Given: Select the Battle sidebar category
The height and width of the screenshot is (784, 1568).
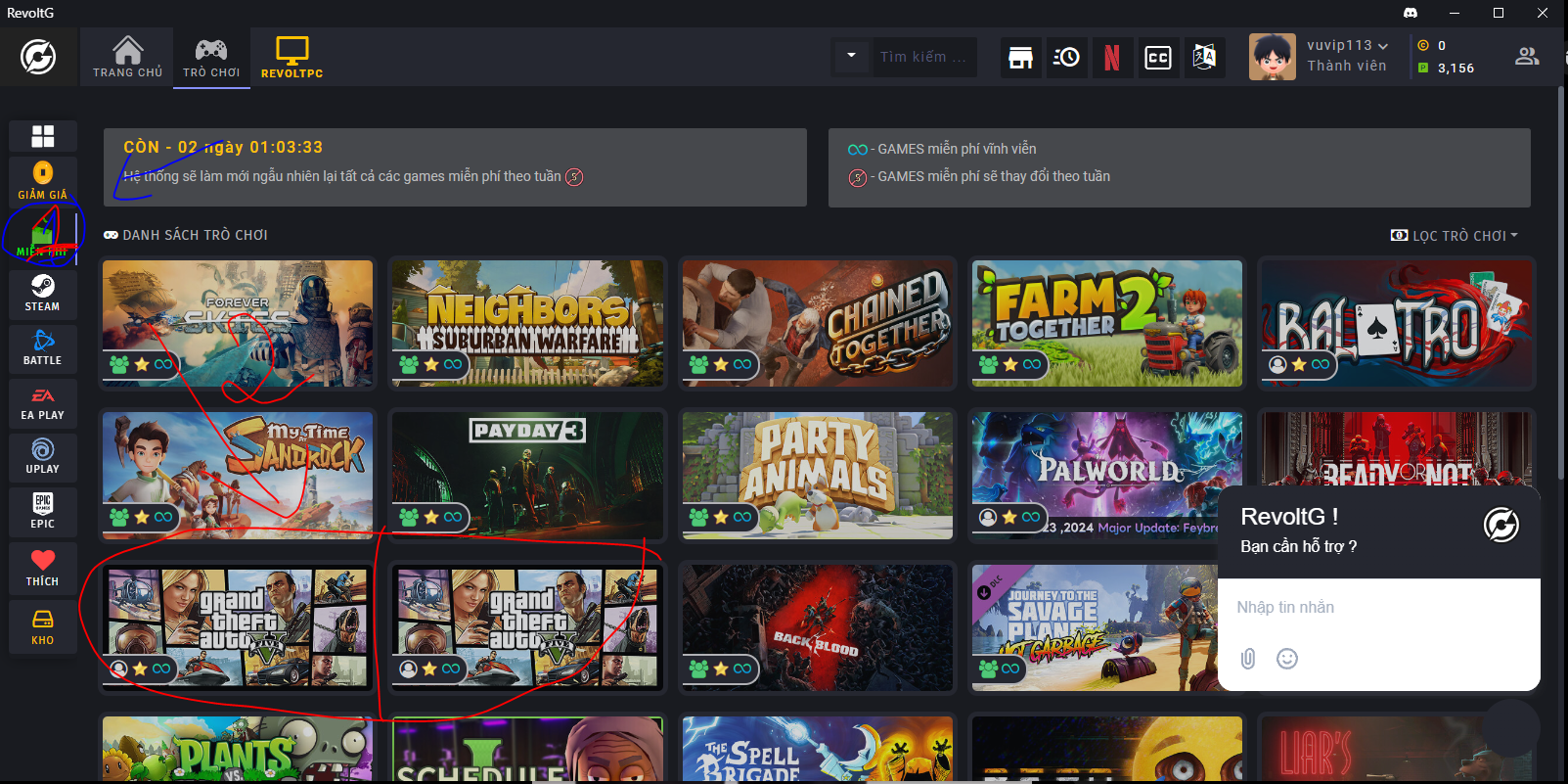Looking at the screenshot, I should [x=42, y=348].
